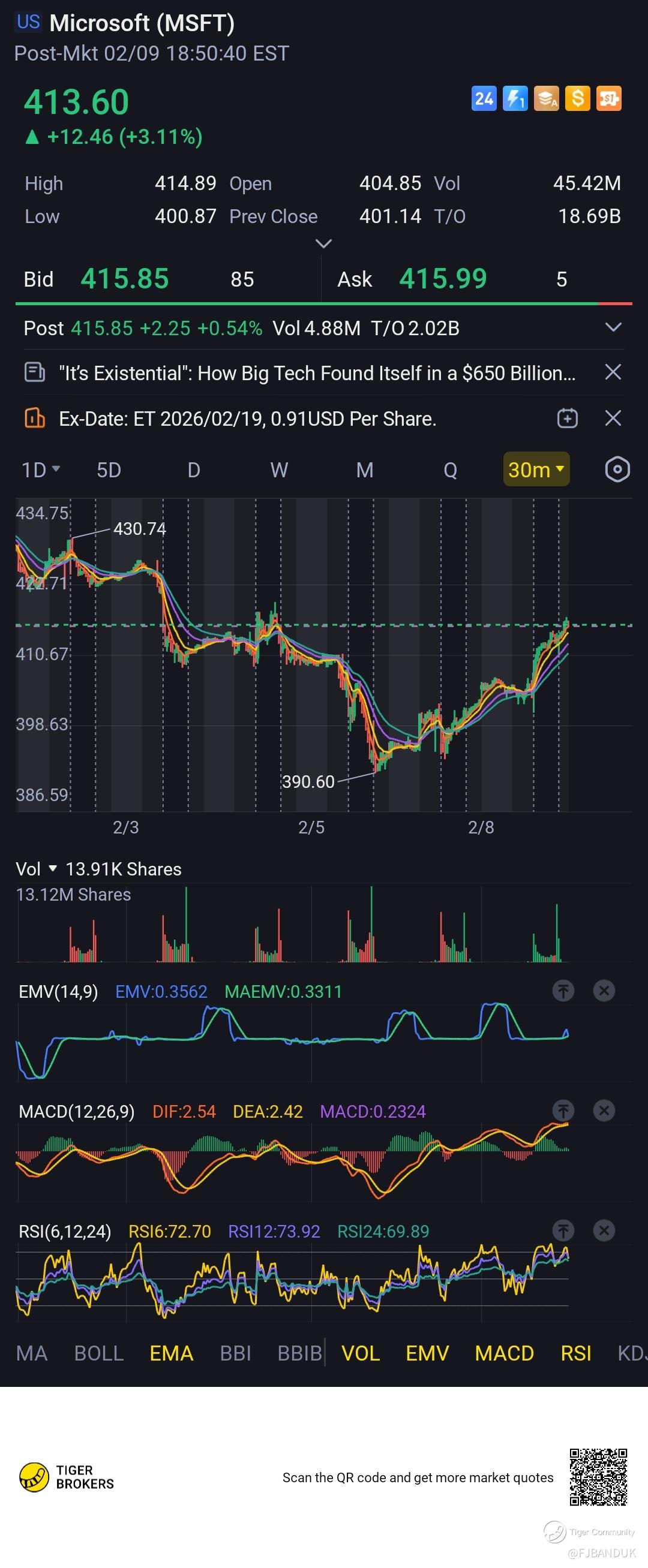The height and width of the screenshot is (1568, 648).
Task: Switch to 5D chart period
Action: pyautogui.click(x=109, y=470)
